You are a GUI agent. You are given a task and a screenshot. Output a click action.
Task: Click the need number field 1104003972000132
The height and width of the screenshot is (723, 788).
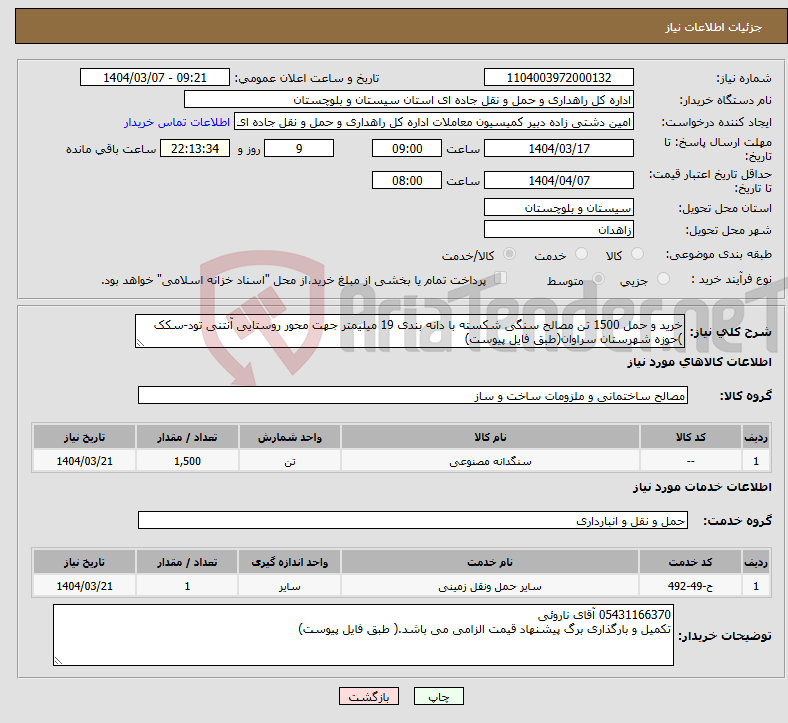pyautogui.click(x=558, y=78)
